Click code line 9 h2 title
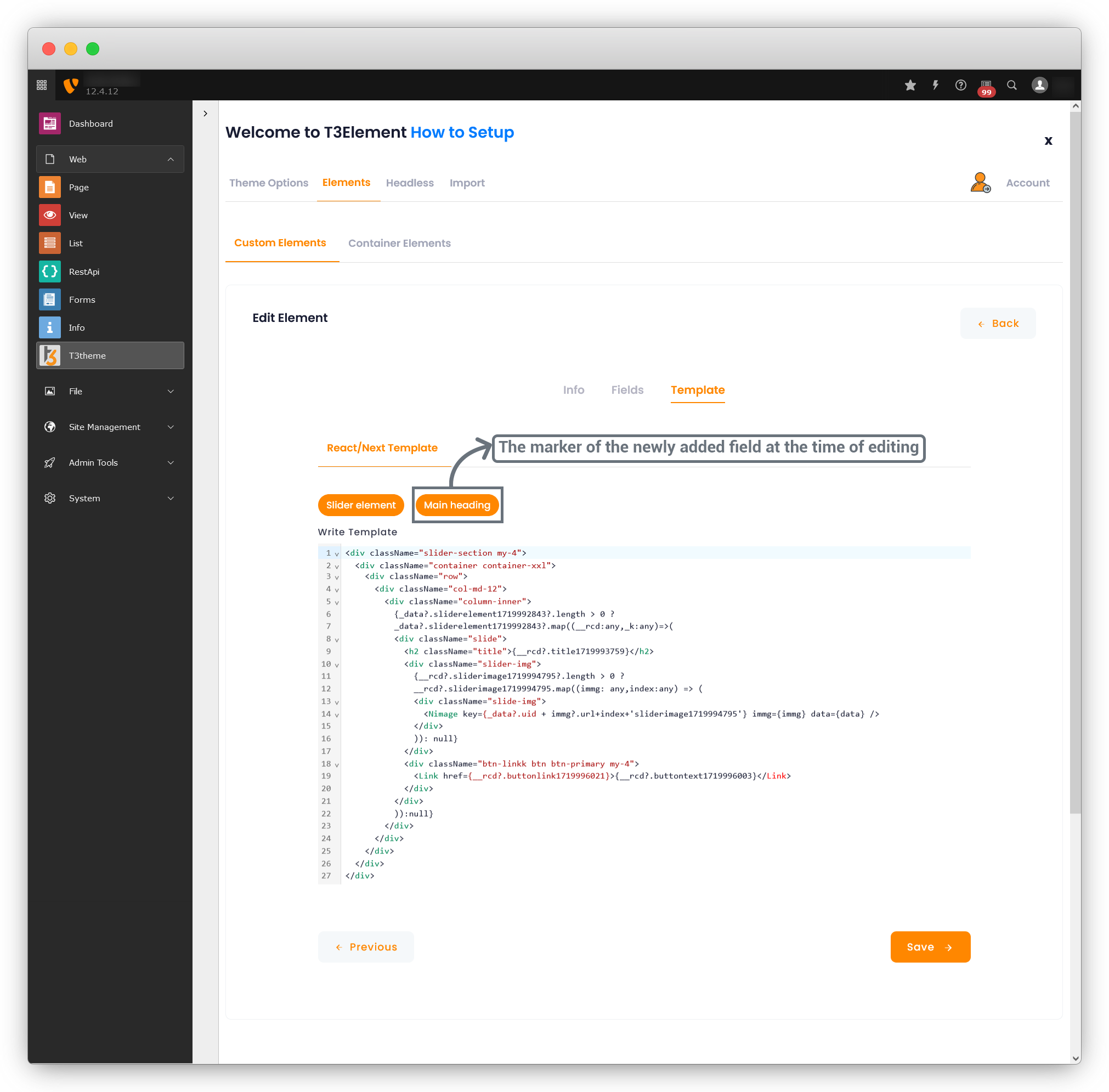 coord(528,652)
